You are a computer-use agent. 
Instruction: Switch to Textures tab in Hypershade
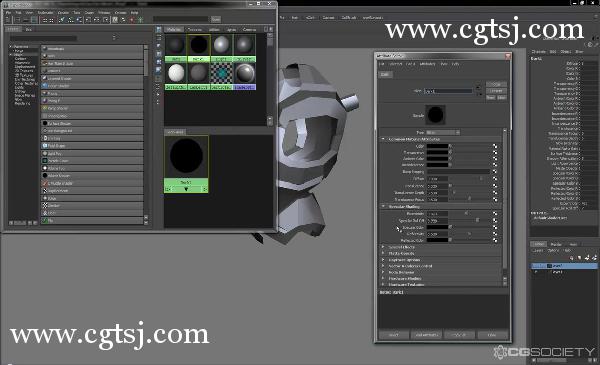coord(195,29)
